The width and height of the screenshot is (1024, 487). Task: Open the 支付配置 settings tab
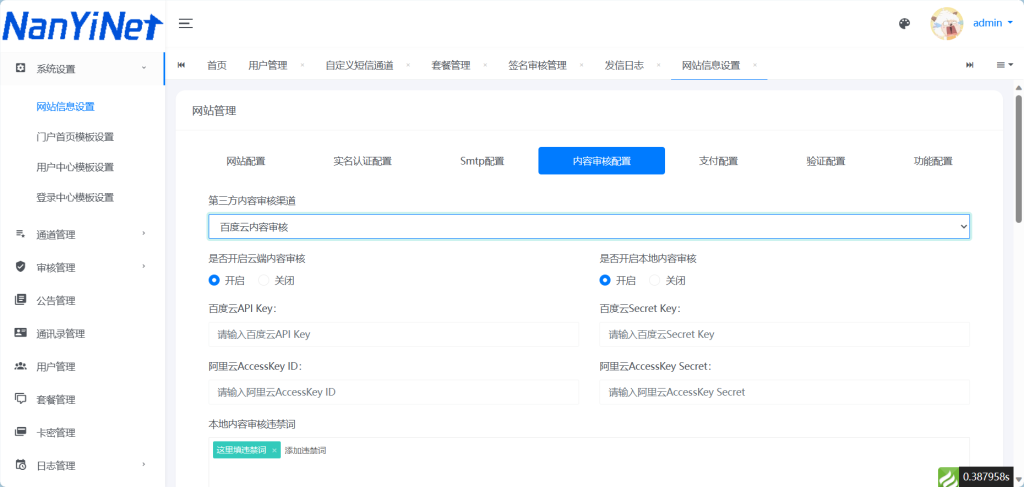(x=718, y=161)
